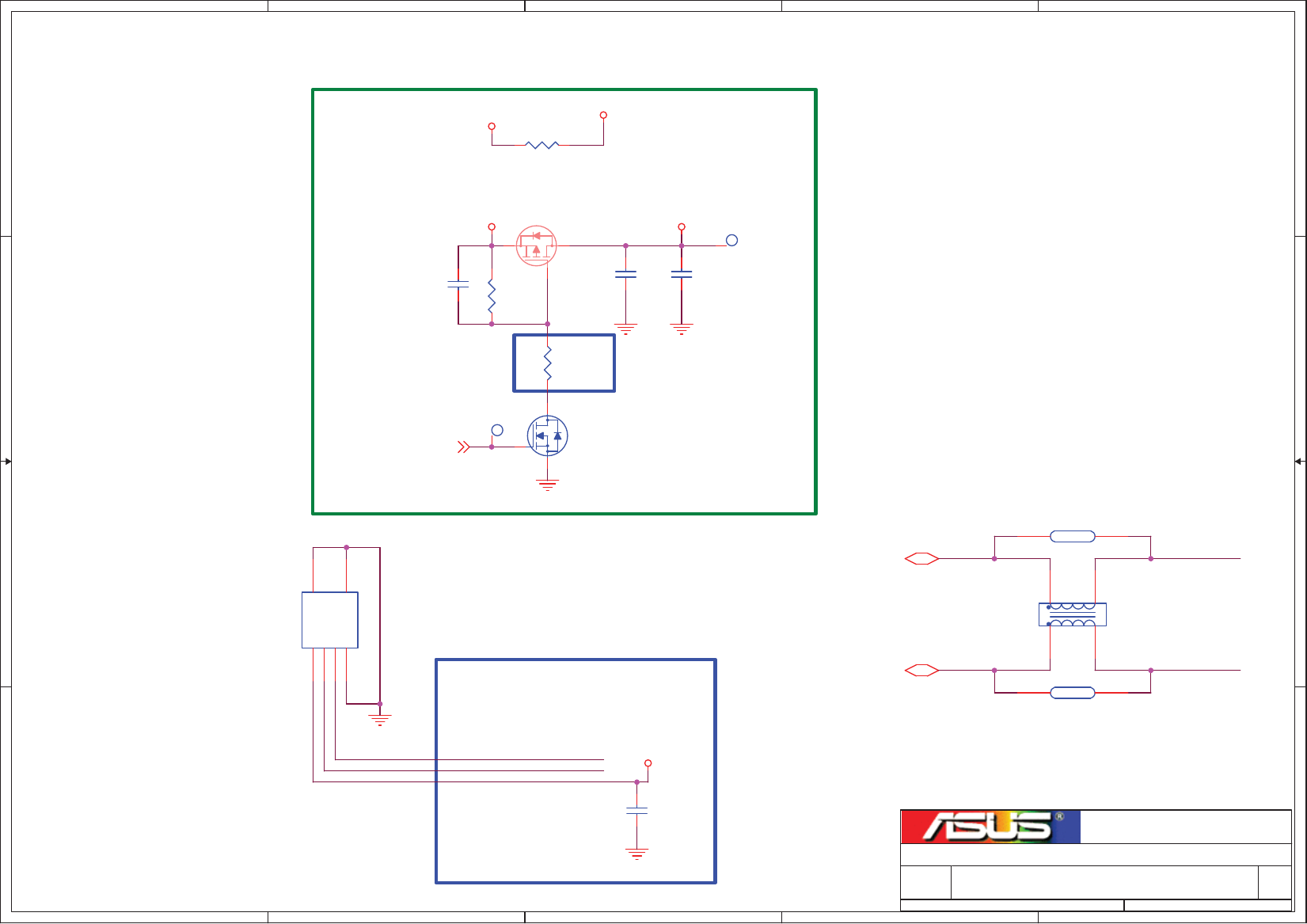Select the double-arrow input port feeding the blue MOSFET gate

click(464, 447)
